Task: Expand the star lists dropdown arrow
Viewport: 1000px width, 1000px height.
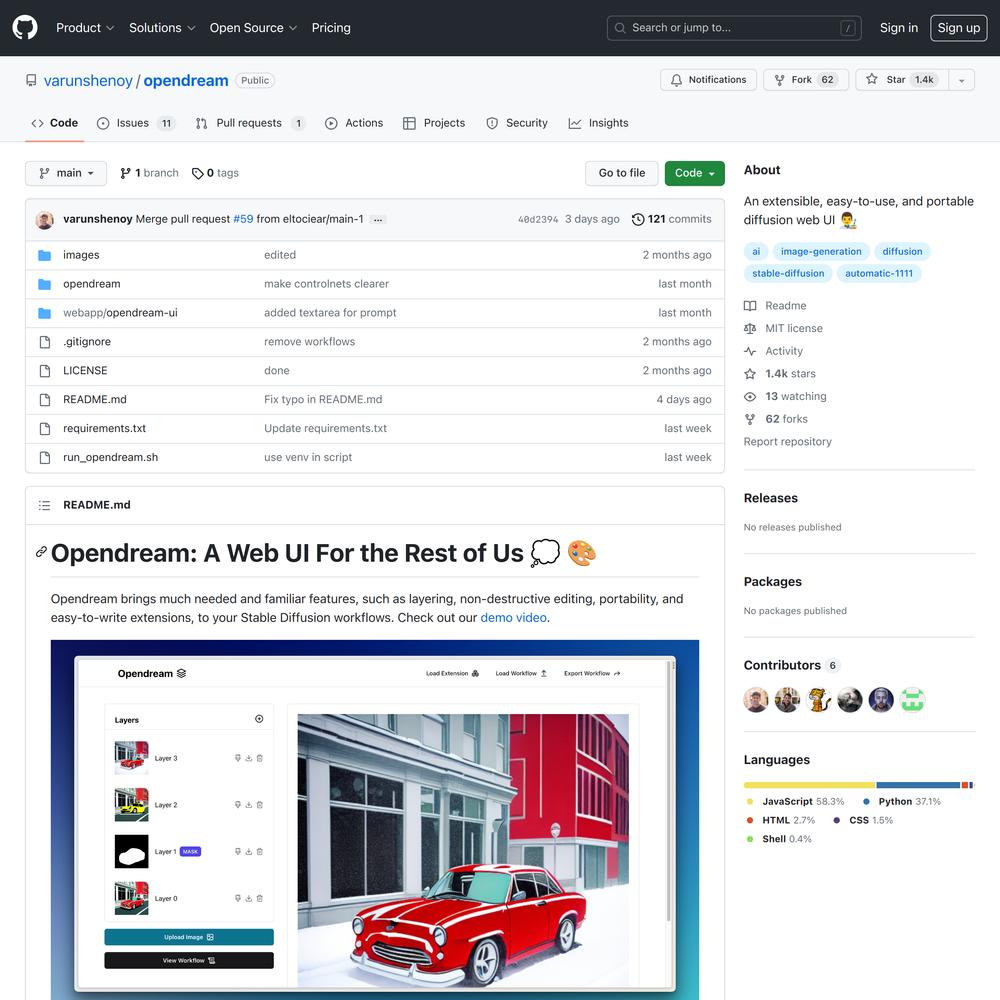Action: click(x=961, y=80)
